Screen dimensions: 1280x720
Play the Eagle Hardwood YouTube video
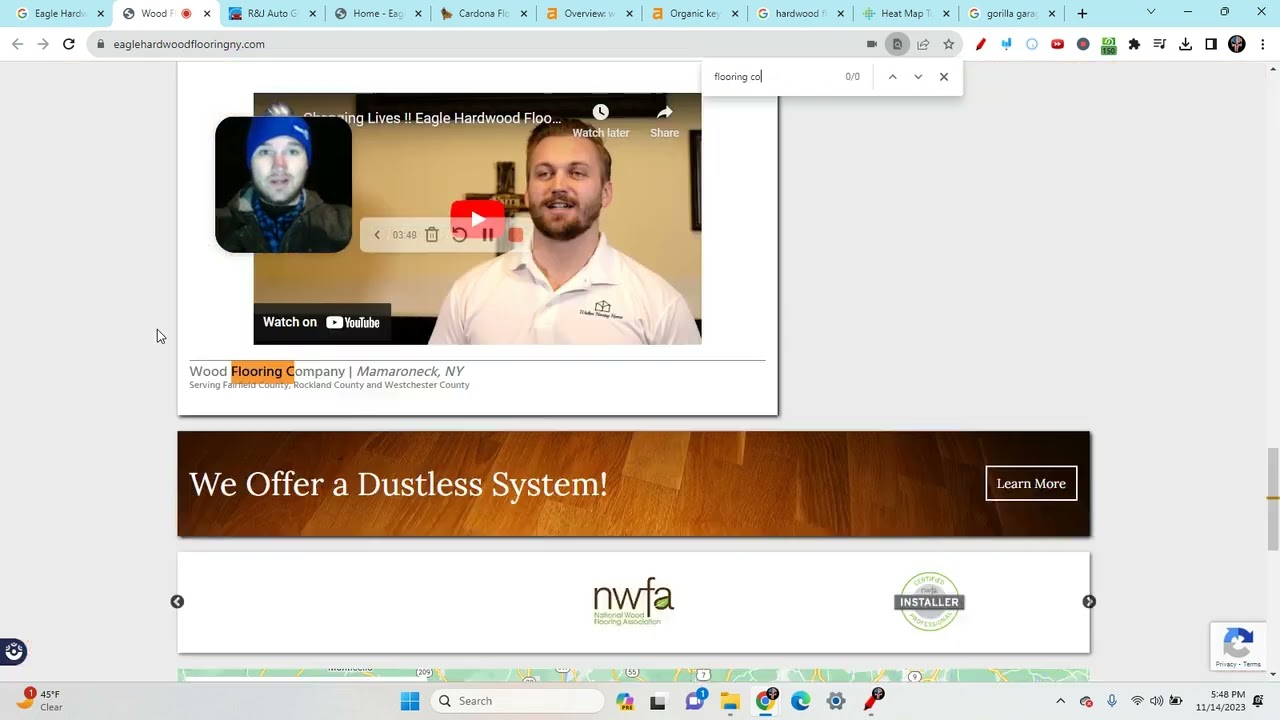click(477, 219)
